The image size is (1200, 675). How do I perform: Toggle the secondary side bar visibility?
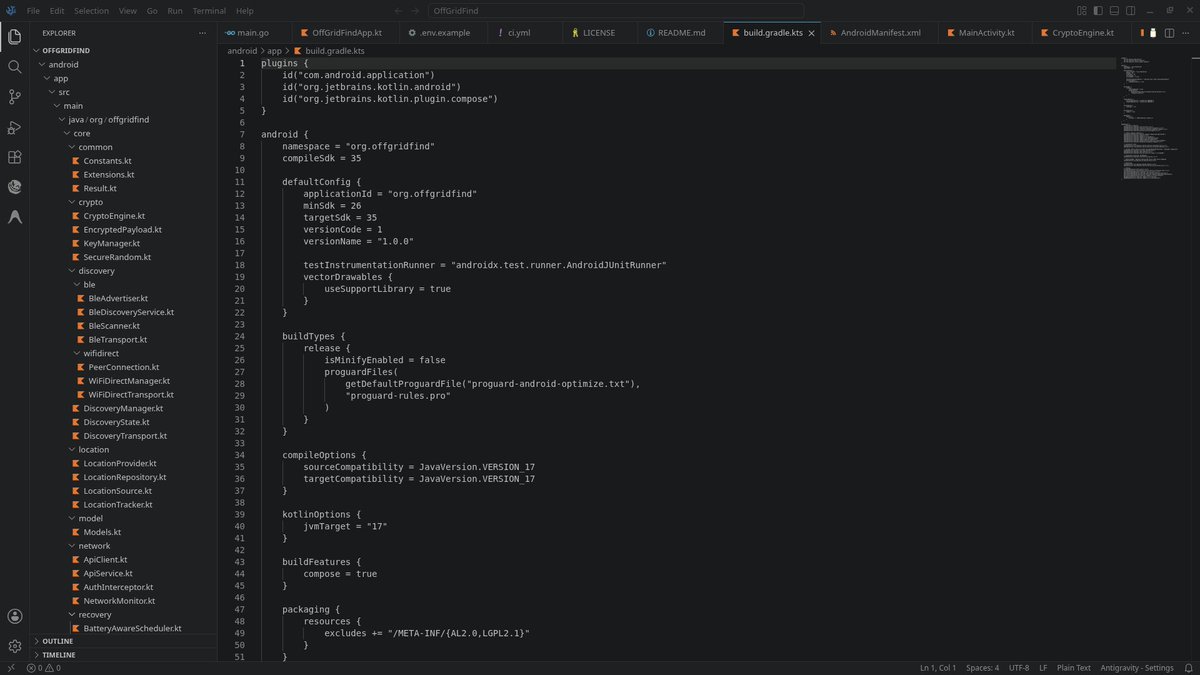(x=1132, y=10)
